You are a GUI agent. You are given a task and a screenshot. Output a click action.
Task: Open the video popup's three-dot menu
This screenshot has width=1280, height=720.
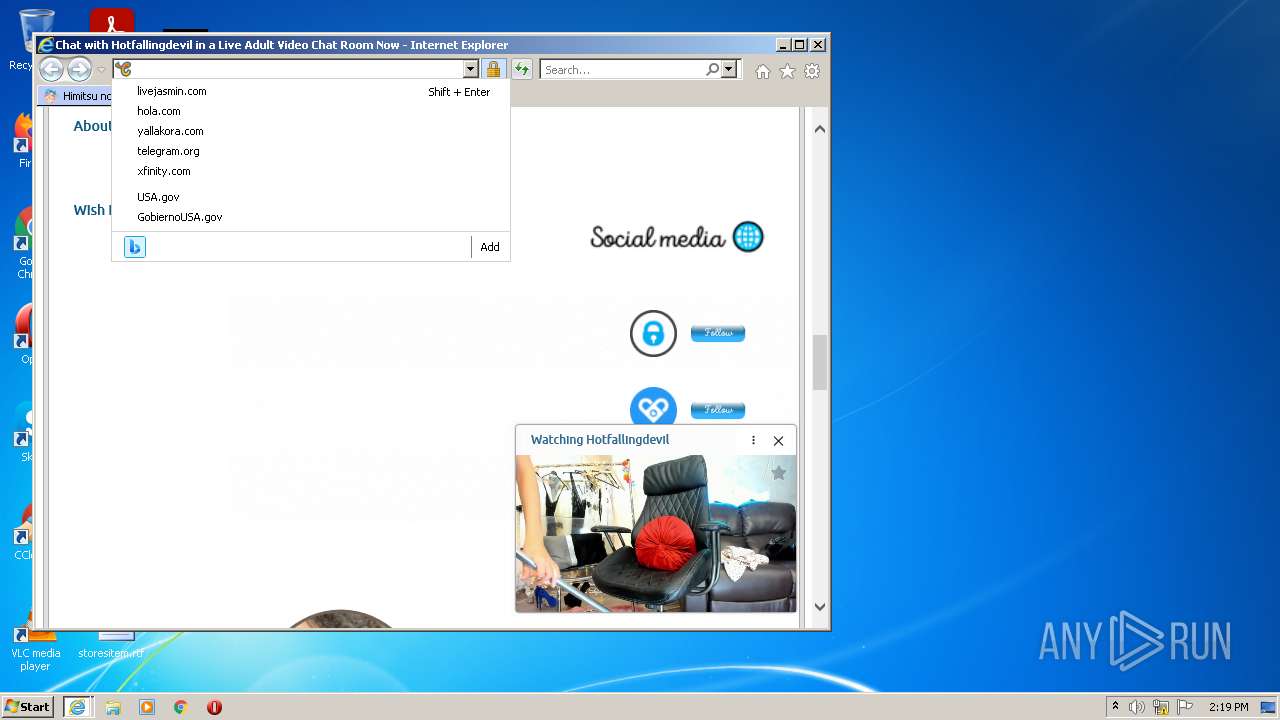coord(753,440)
